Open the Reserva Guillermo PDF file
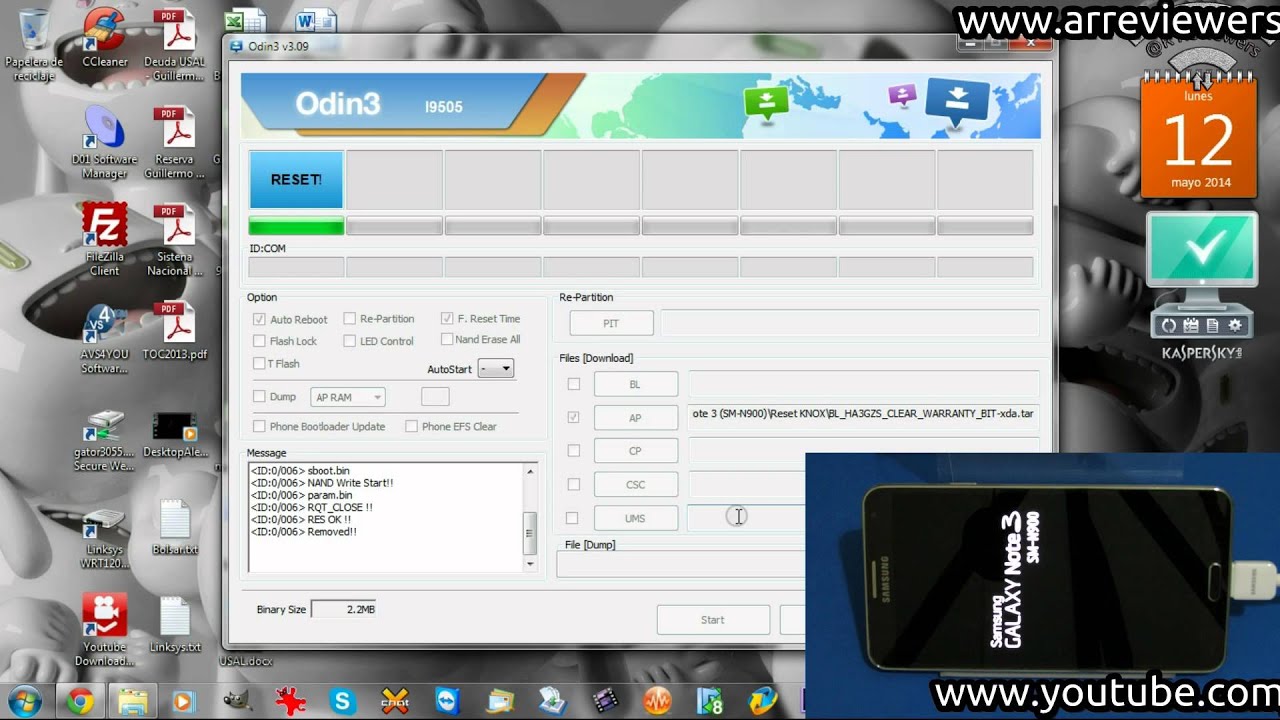 [174, 144]
